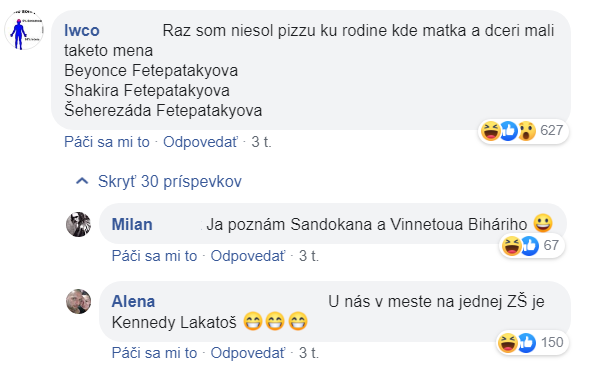Collapse replies with Skryť 30 príspevkov

point(169,181)
